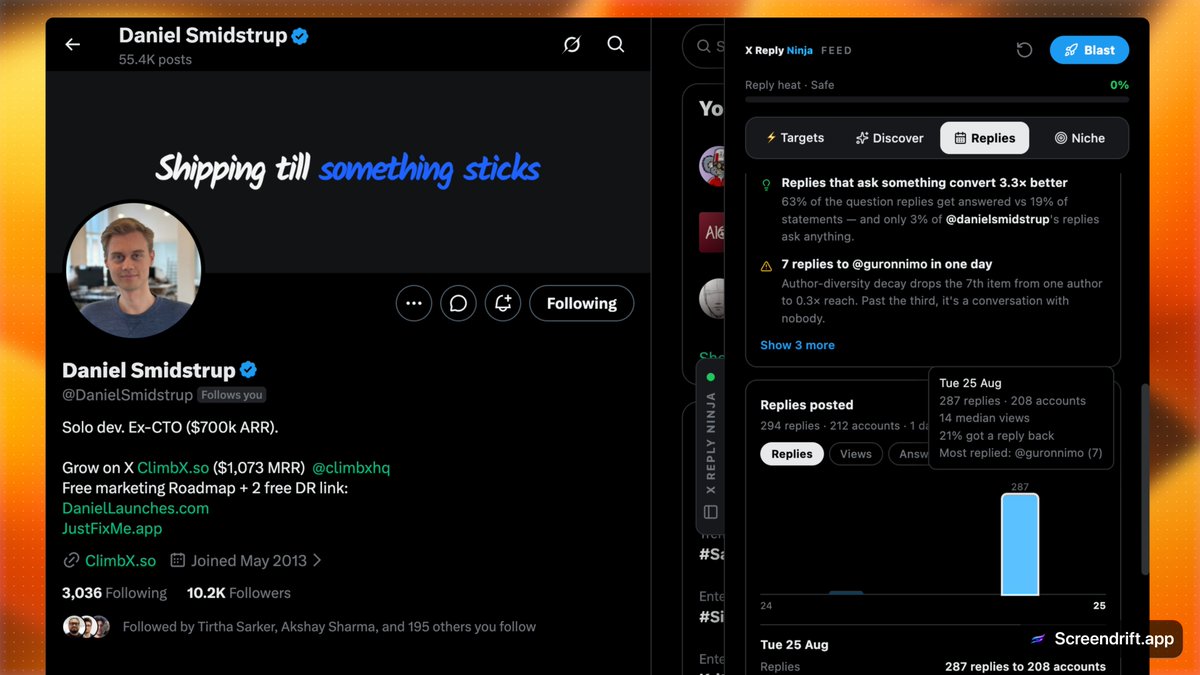View the 3,036 Following list
This screenshot has height=675, width=1200.
114,593
